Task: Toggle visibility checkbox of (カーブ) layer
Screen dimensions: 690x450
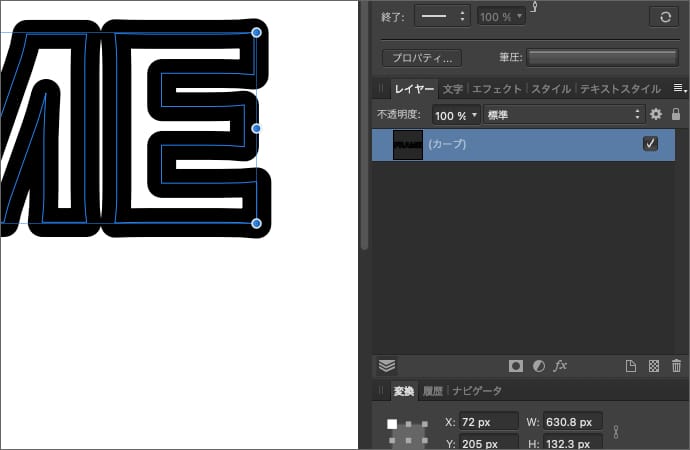Action: click(650, 144)
